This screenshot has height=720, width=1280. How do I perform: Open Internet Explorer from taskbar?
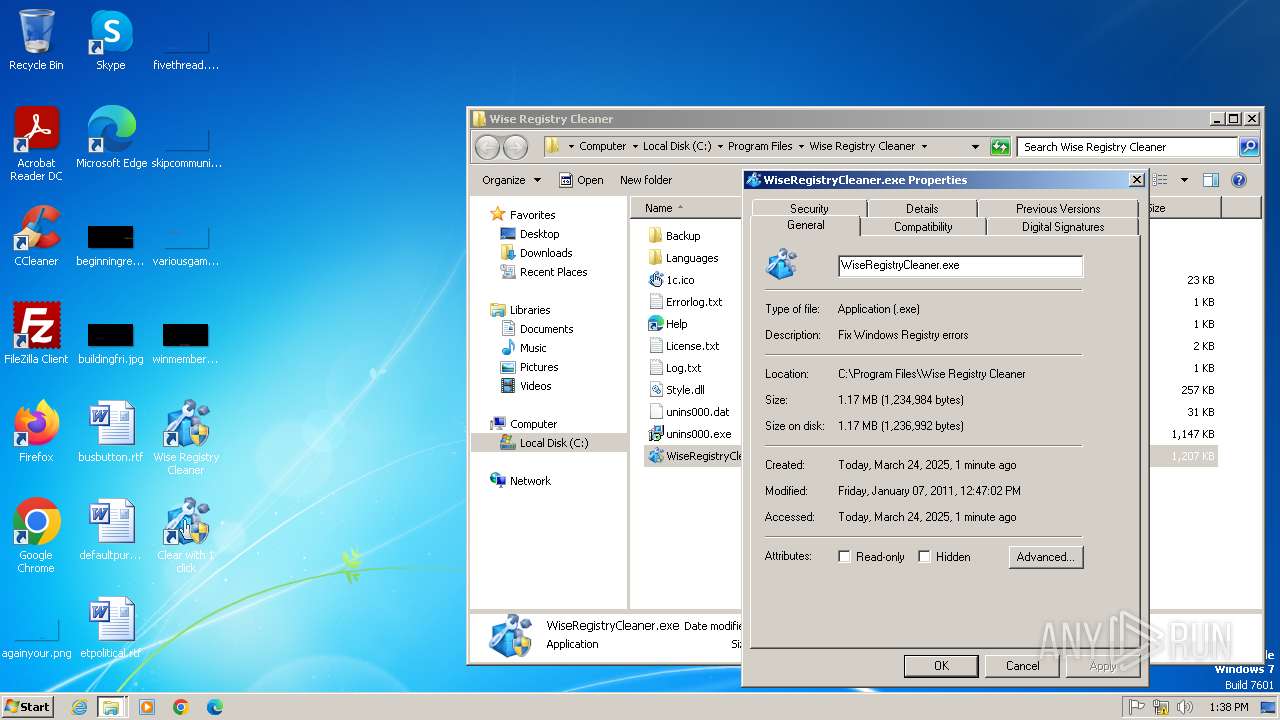point(79,707)
